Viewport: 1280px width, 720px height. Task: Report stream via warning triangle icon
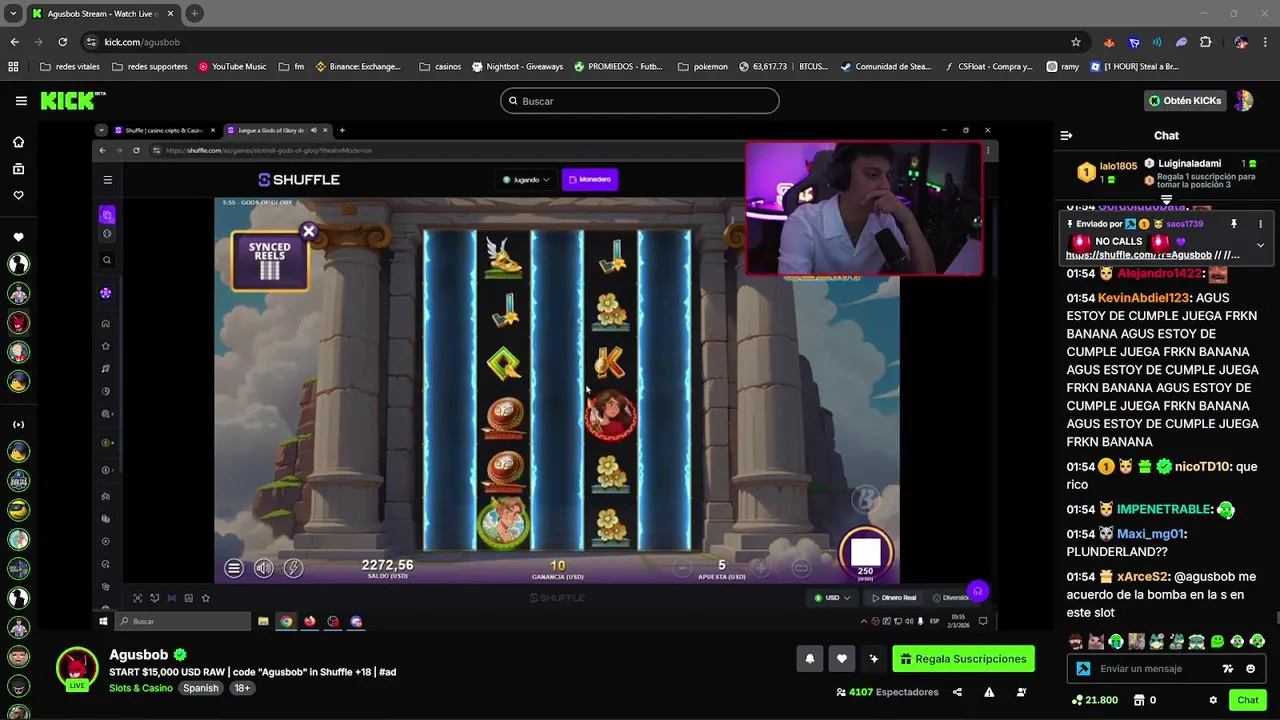pyautogui.click(x=989, y=692)
